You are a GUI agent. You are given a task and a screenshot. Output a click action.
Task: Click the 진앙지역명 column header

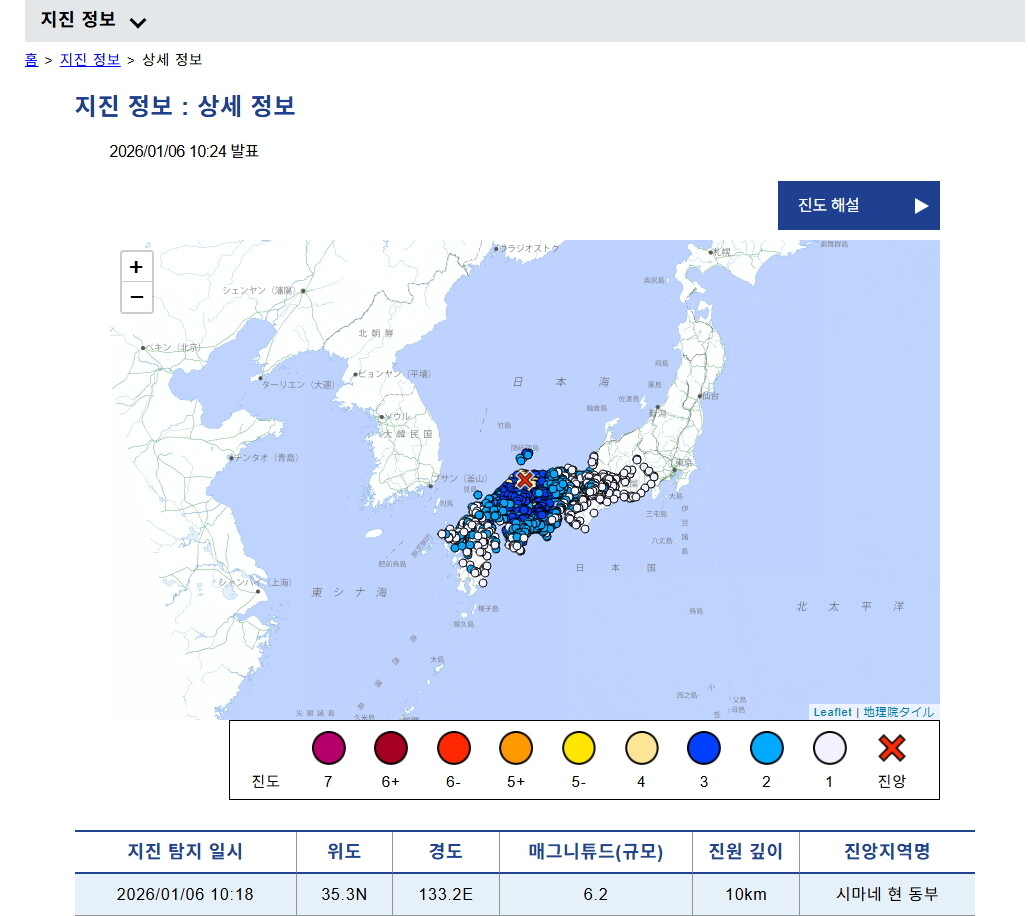click(887, 851)
